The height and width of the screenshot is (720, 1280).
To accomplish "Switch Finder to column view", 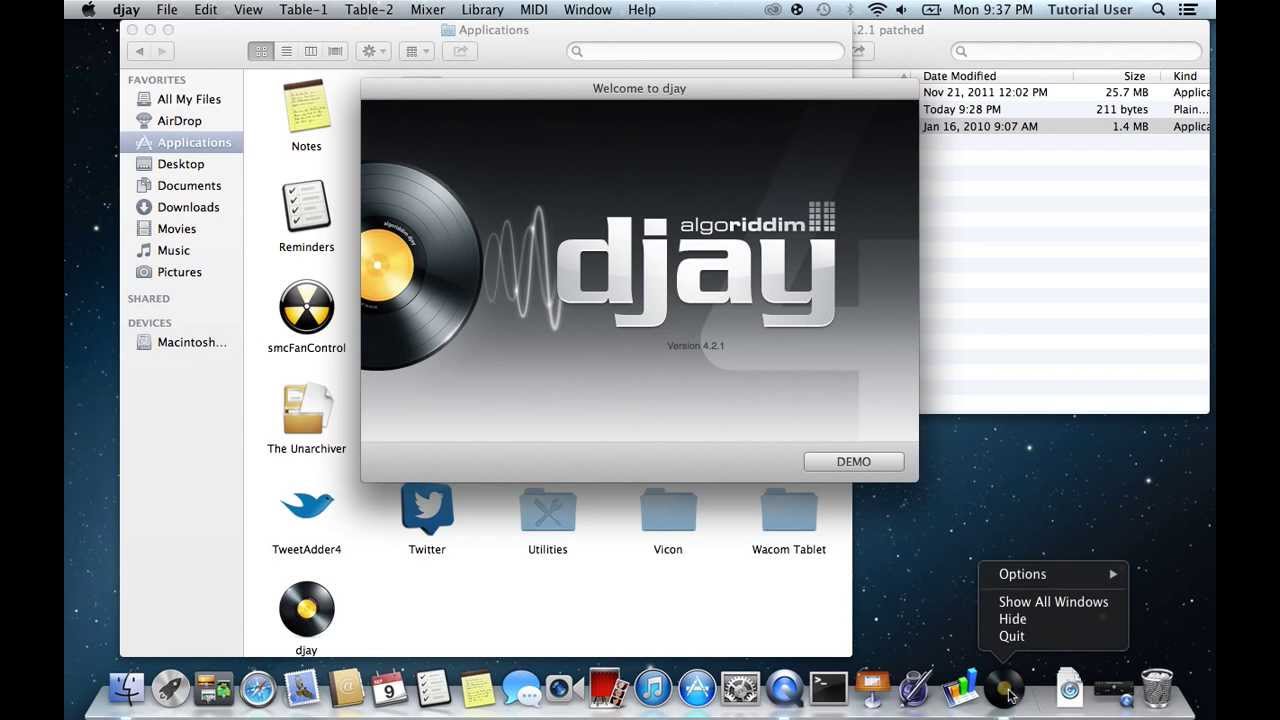I will tap(311, 51).
